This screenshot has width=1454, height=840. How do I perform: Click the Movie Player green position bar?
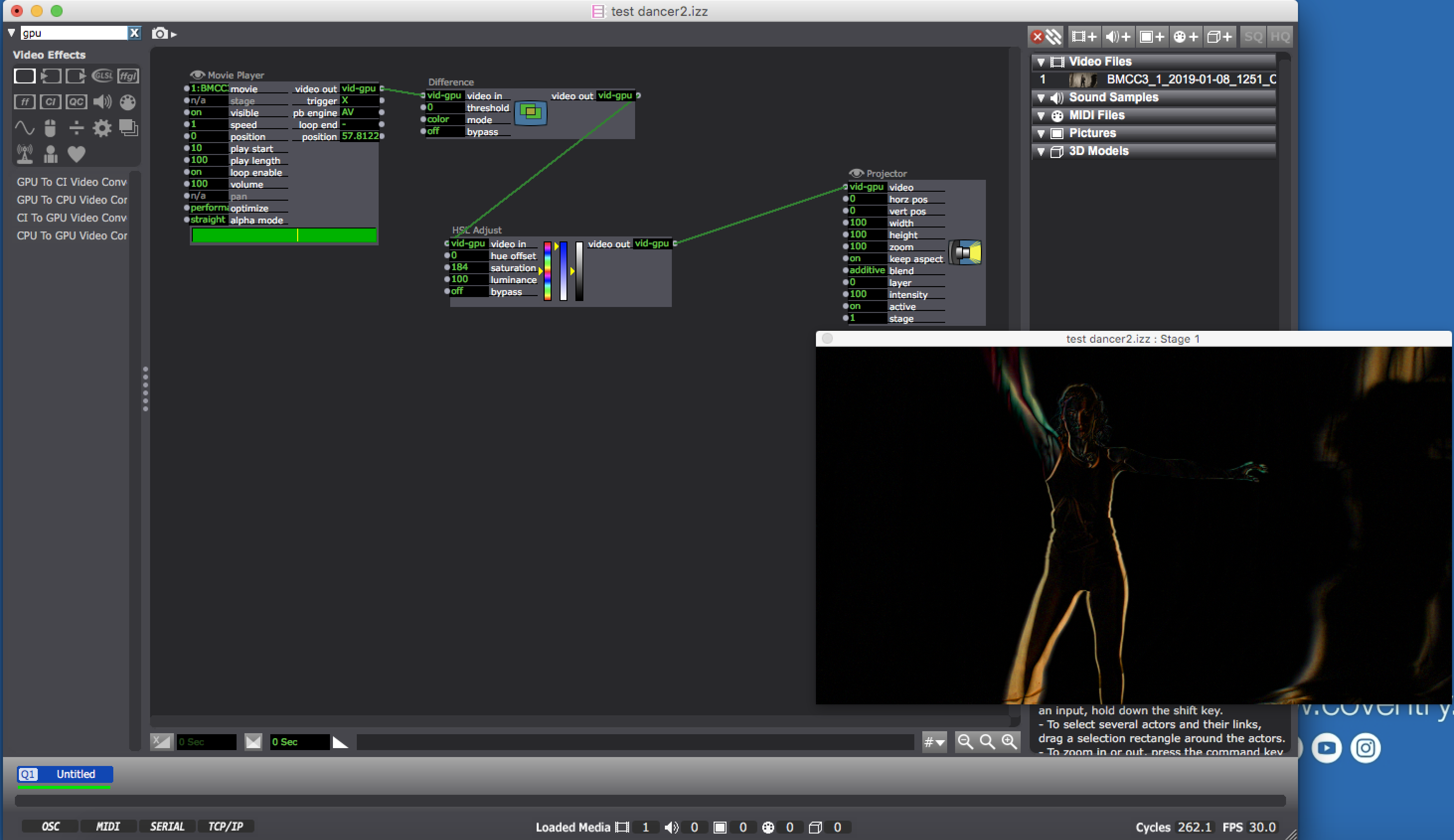[283, 235]
